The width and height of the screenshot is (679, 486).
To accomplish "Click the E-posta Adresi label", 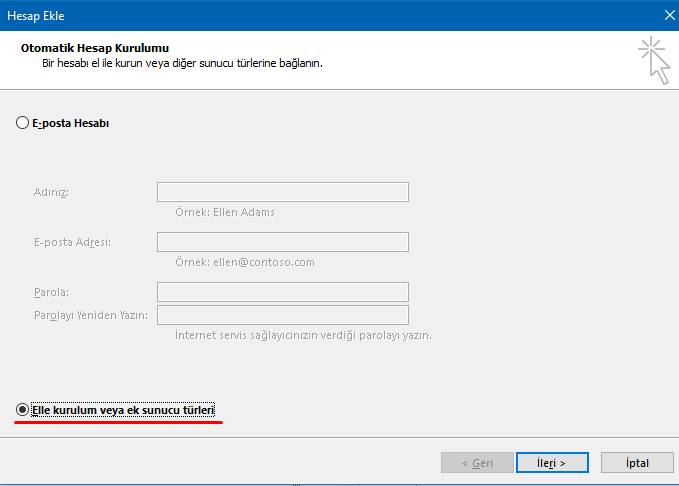I will [x=72, y=242].
